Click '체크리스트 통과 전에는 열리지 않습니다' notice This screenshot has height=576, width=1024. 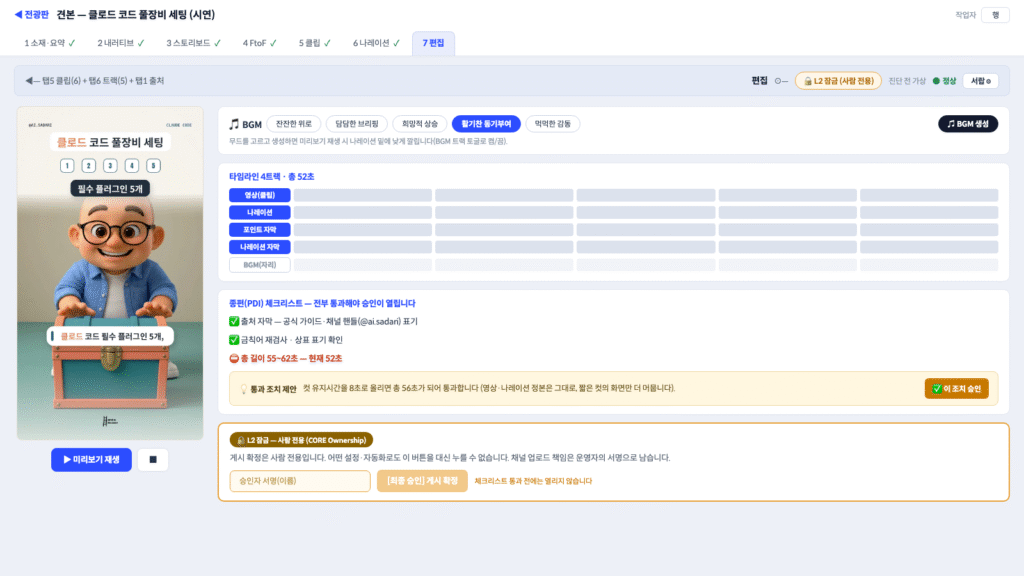(533, 481)
